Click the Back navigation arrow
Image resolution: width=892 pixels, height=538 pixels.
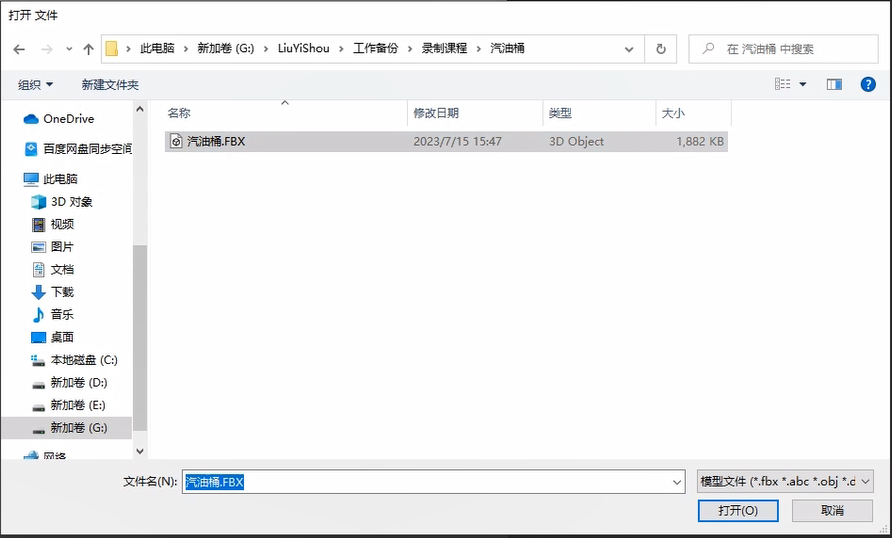click(x=19, y=49)
